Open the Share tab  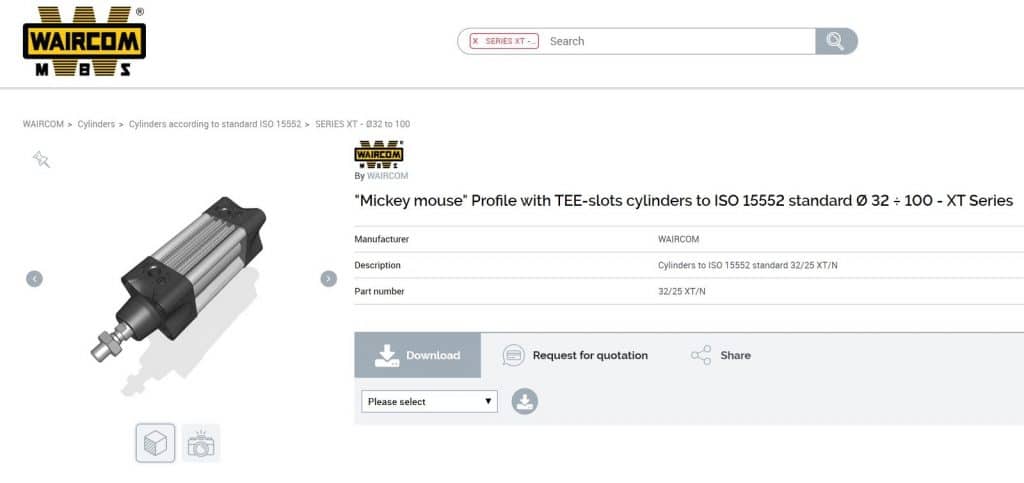coord(721,355)
